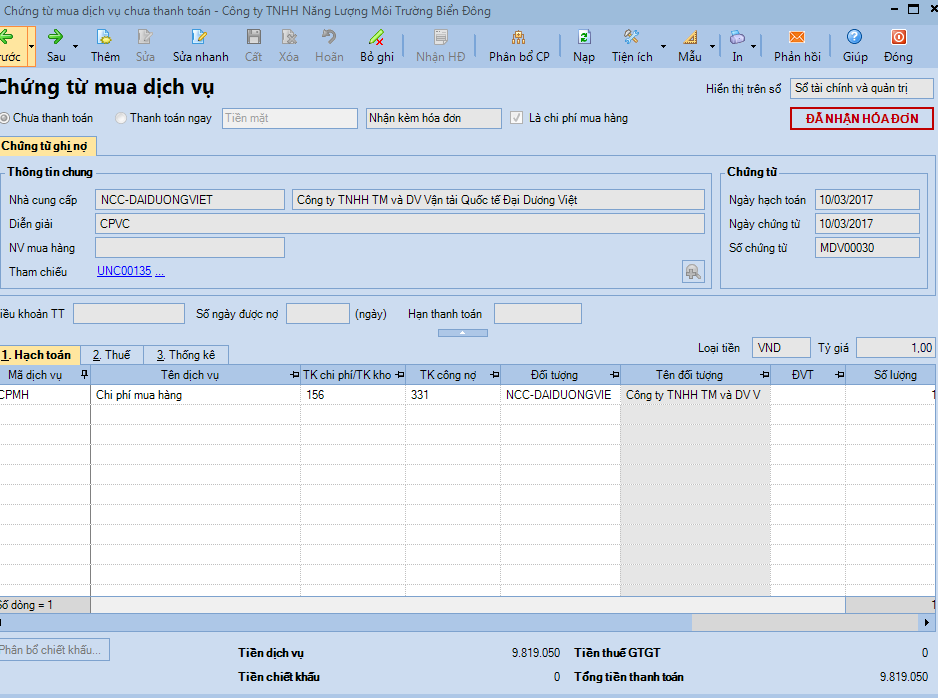
Task: Switch to the 3. Thống kê tab
Action: 185,355
